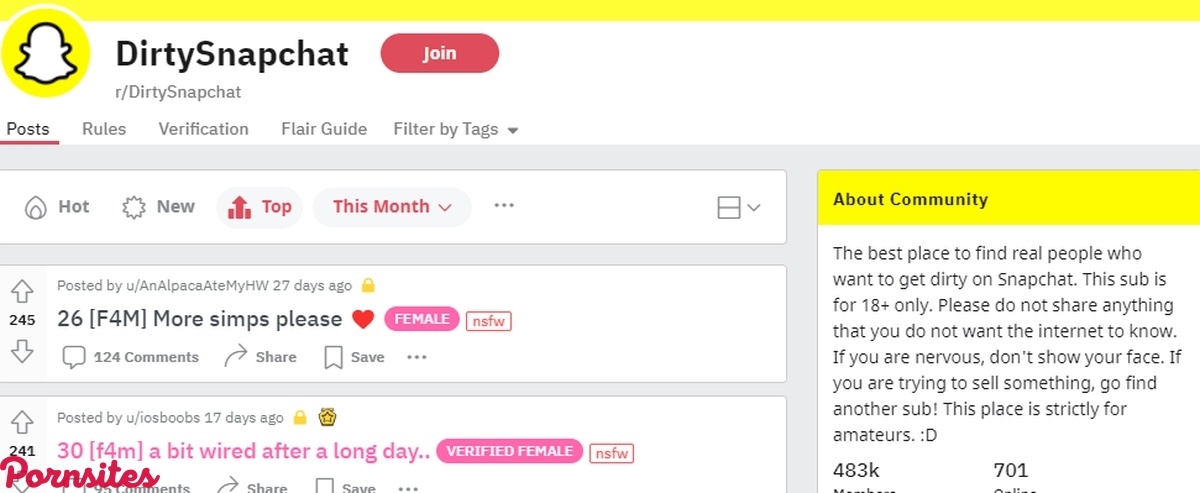Expand the Filter by Tags dropdown

click(456, 129)
